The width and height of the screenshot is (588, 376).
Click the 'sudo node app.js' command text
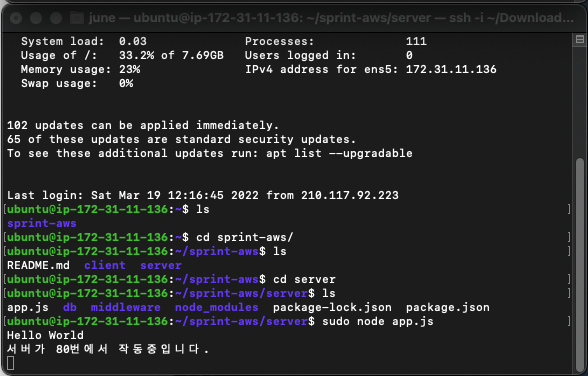click(378, 321)
